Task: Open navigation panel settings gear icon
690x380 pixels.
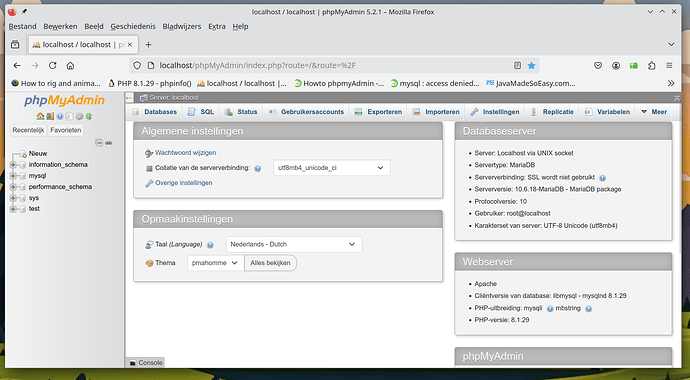Action: point(79,117)
